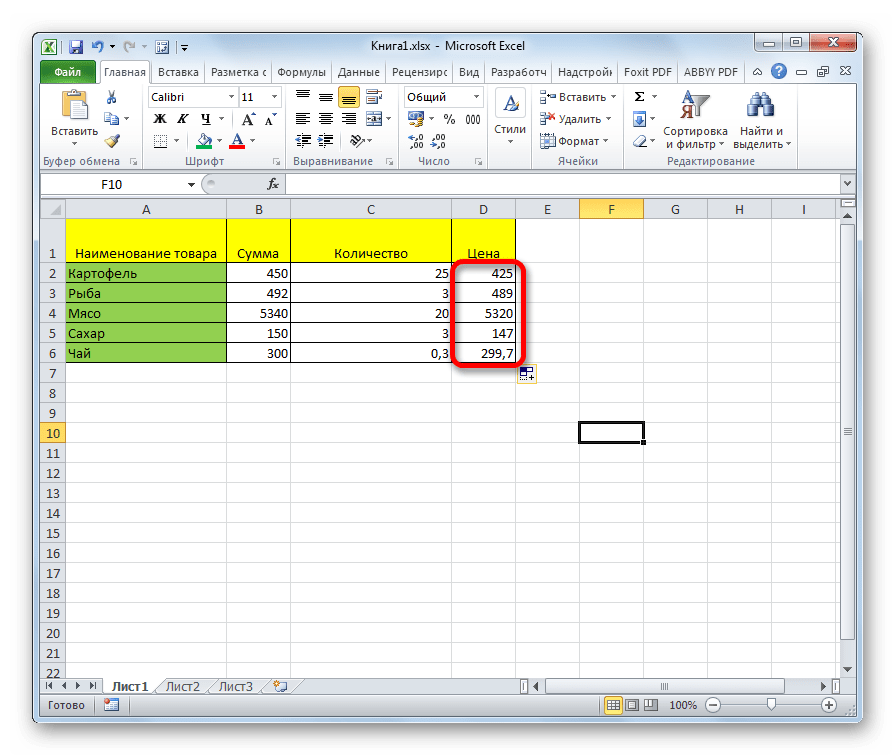Increase indent icon

coord(326,141)
